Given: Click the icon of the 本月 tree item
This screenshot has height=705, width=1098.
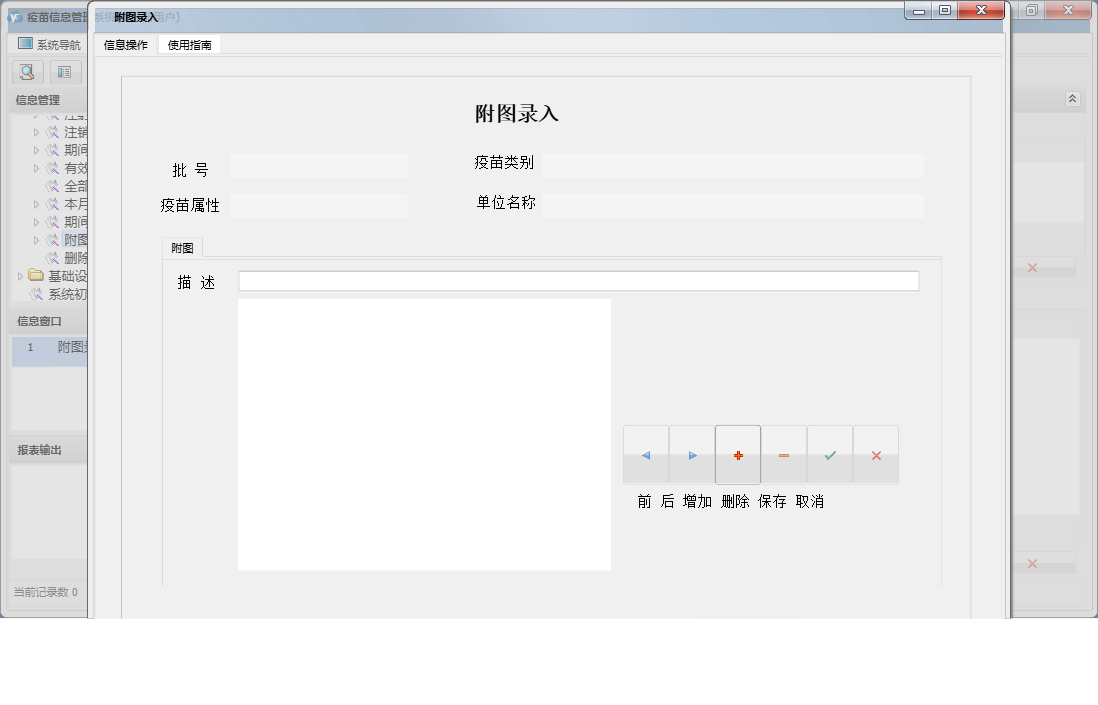Looking at the screenshot, I should (53, 204).
